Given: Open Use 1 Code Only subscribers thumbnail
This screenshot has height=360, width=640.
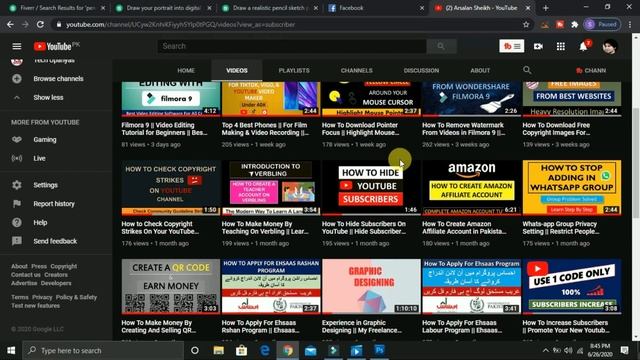Looking at the screenshot, I should point(571,286).
